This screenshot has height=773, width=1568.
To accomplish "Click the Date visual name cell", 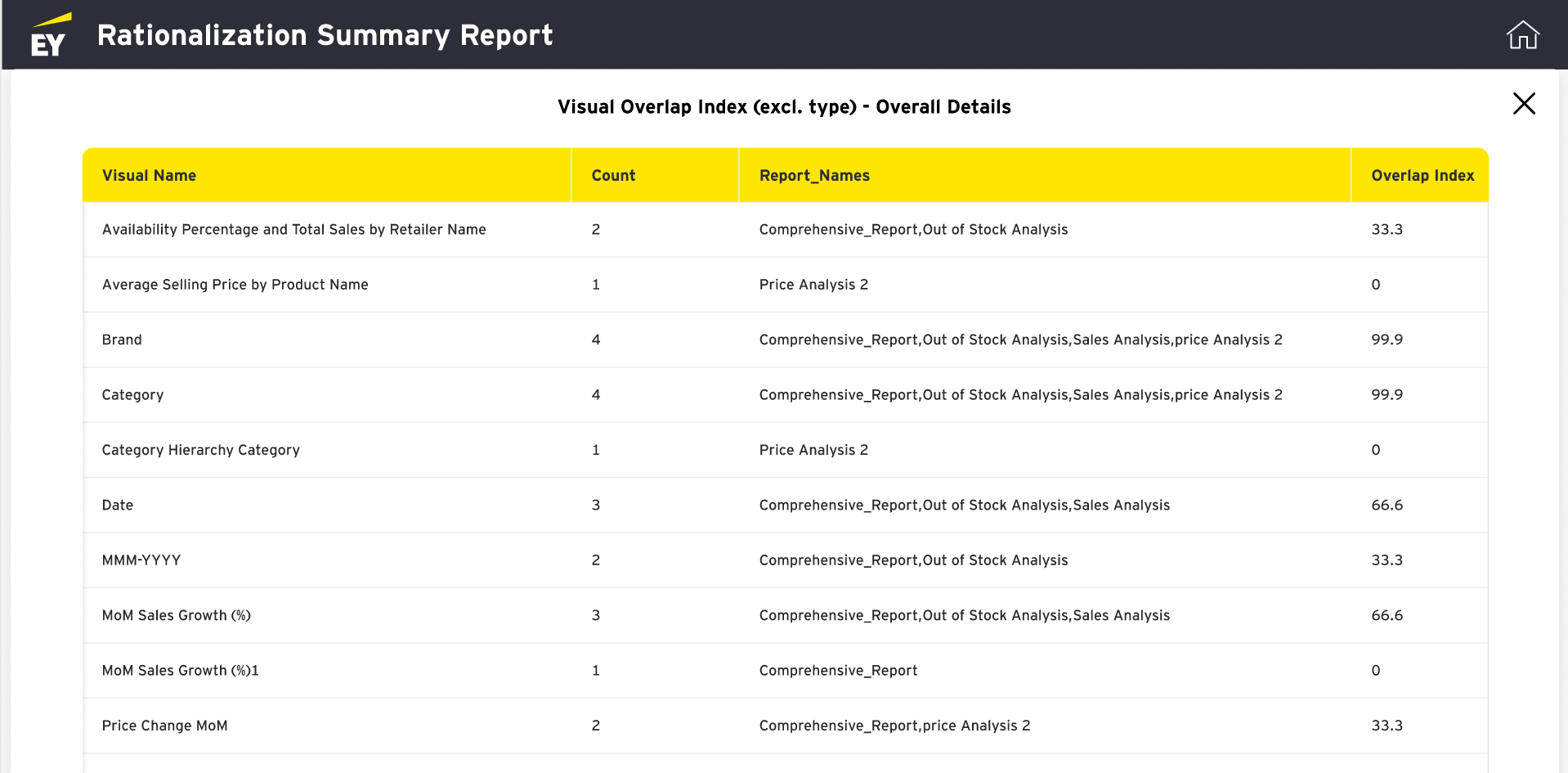I will pos(118,506).
